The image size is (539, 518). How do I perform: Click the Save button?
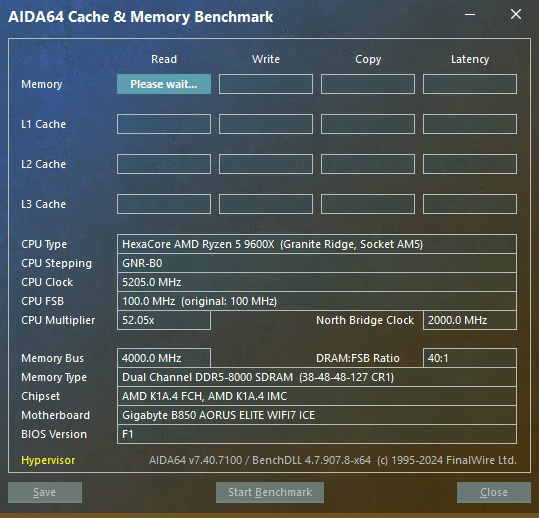(x=45, y=492)
